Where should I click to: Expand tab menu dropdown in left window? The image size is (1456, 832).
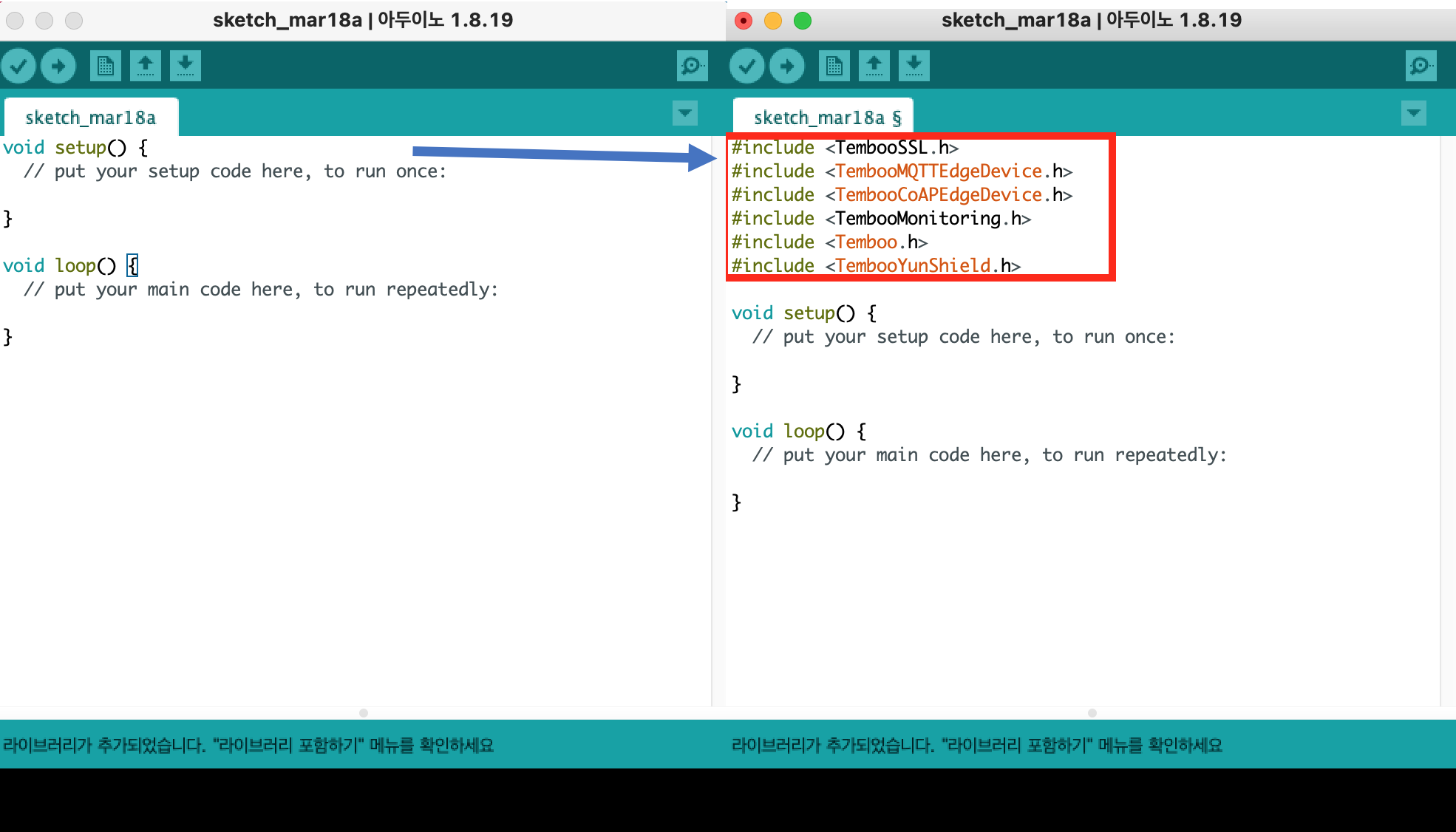coord(685,113)
